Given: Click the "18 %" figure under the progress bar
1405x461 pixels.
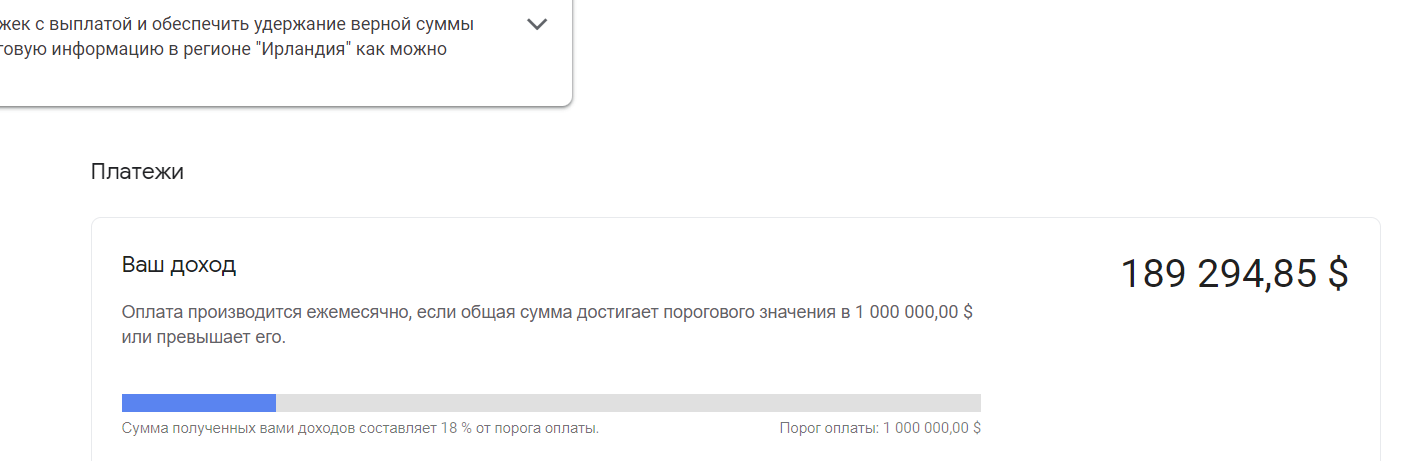Looking at the screenshot, I should [457, 429].
